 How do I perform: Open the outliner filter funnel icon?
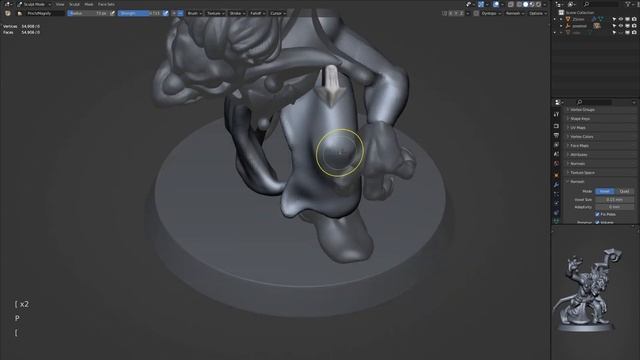[x=628, y=4]
